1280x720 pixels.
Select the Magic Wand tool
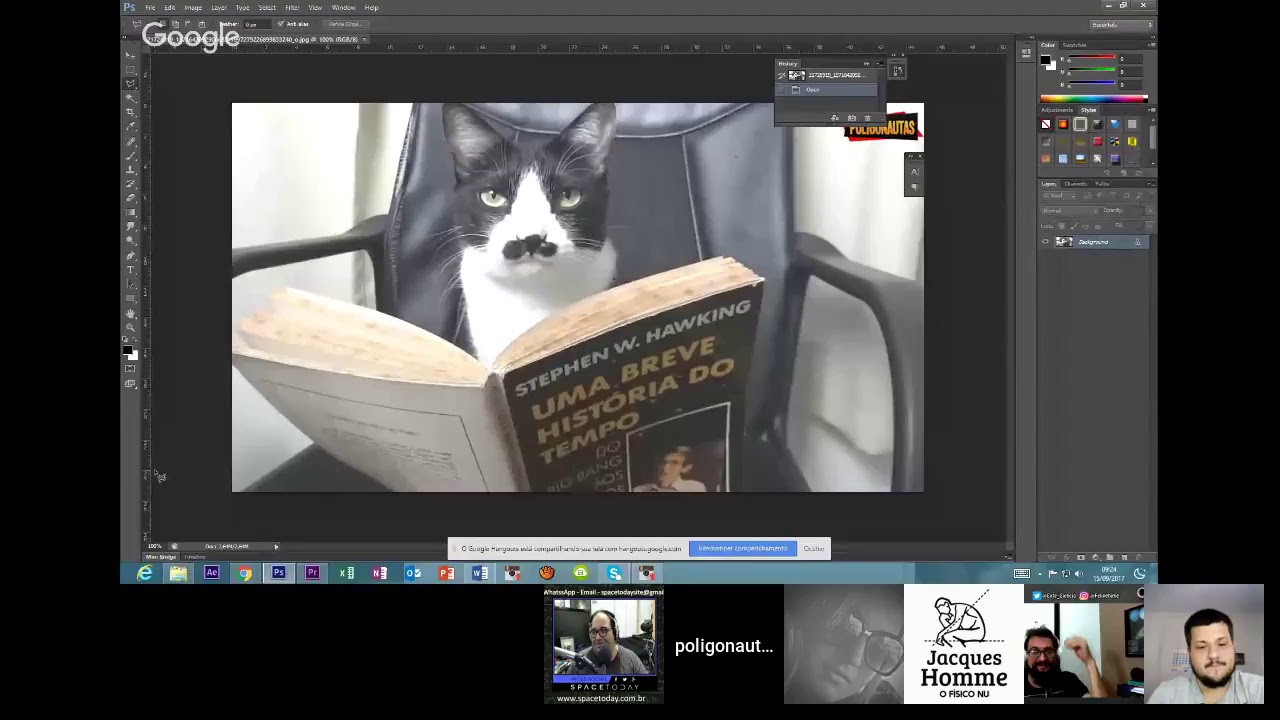[130, 98]
